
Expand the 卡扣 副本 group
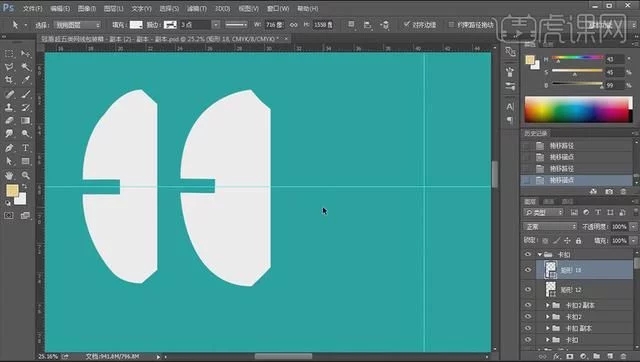[548, 328]
